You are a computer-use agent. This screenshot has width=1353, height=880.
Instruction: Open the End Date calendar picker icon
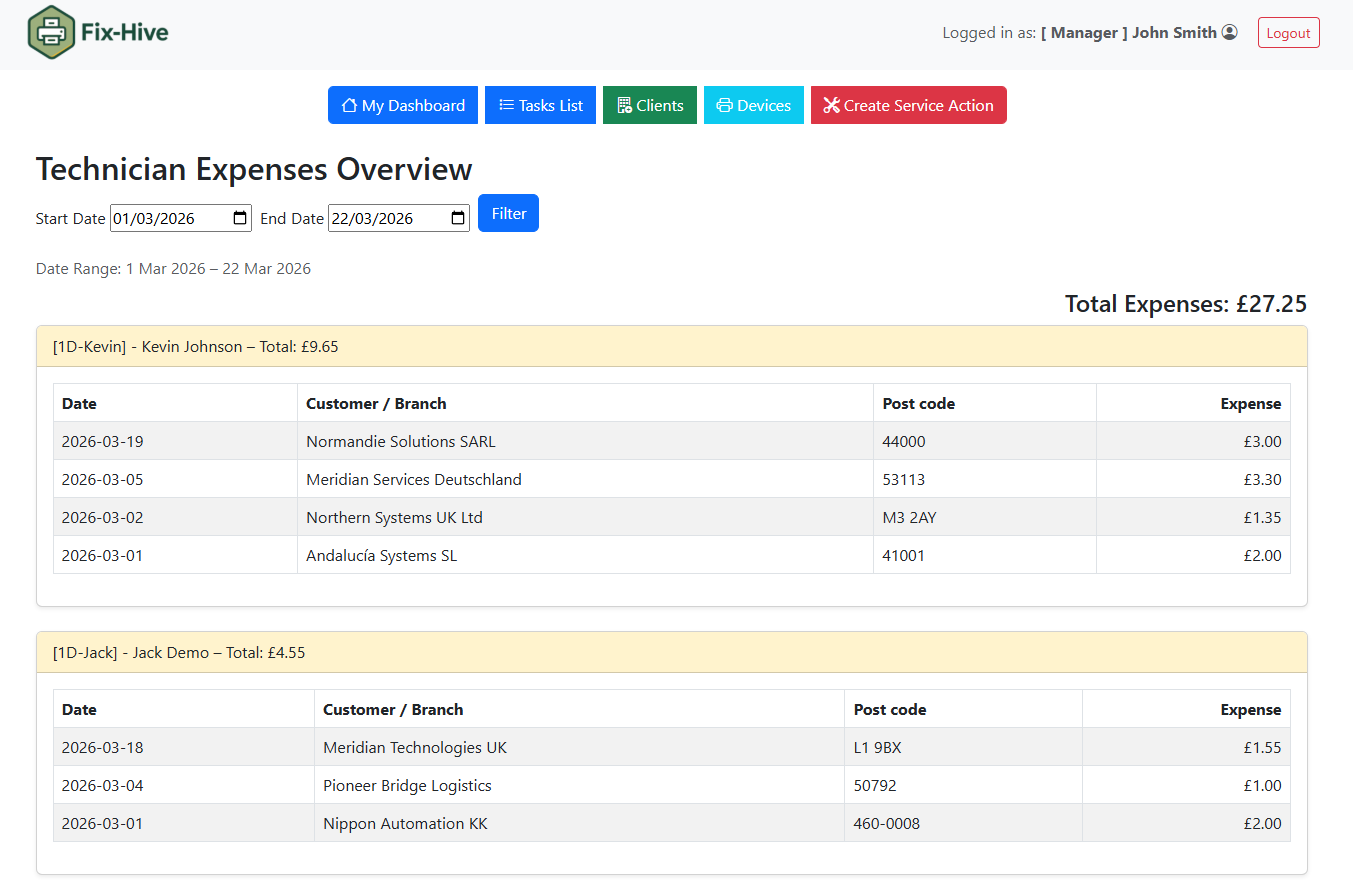[458, 218]
